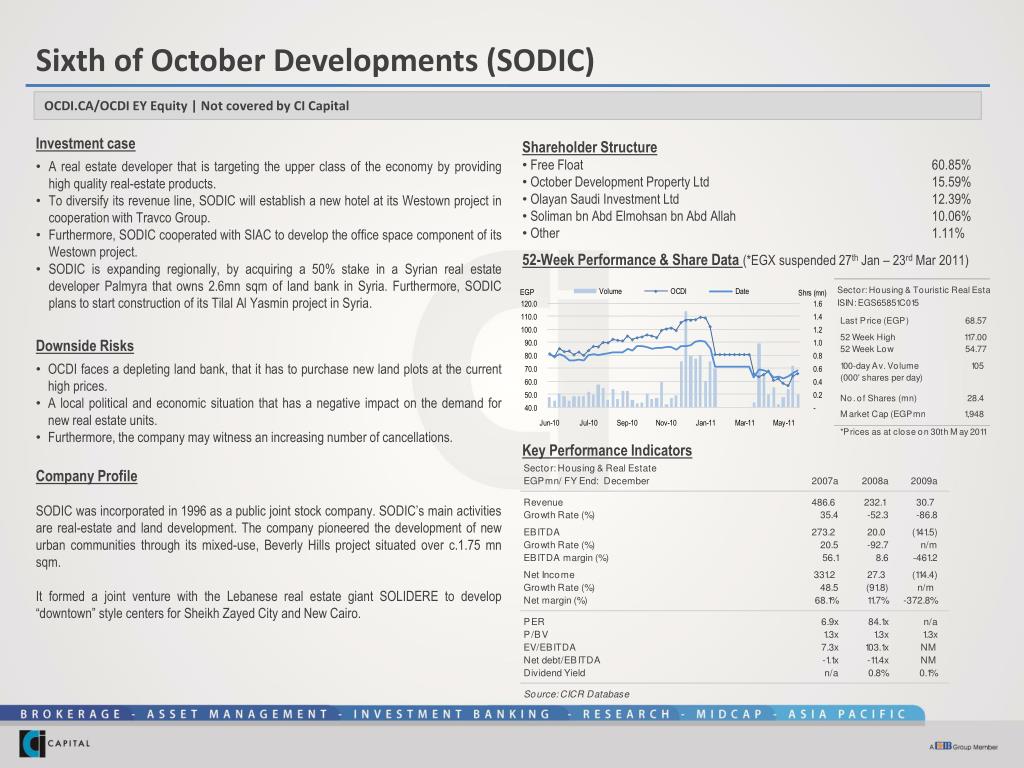Select the Free Float value 60.85%
The image size is (1024, 768).
(x=951, y=165)
